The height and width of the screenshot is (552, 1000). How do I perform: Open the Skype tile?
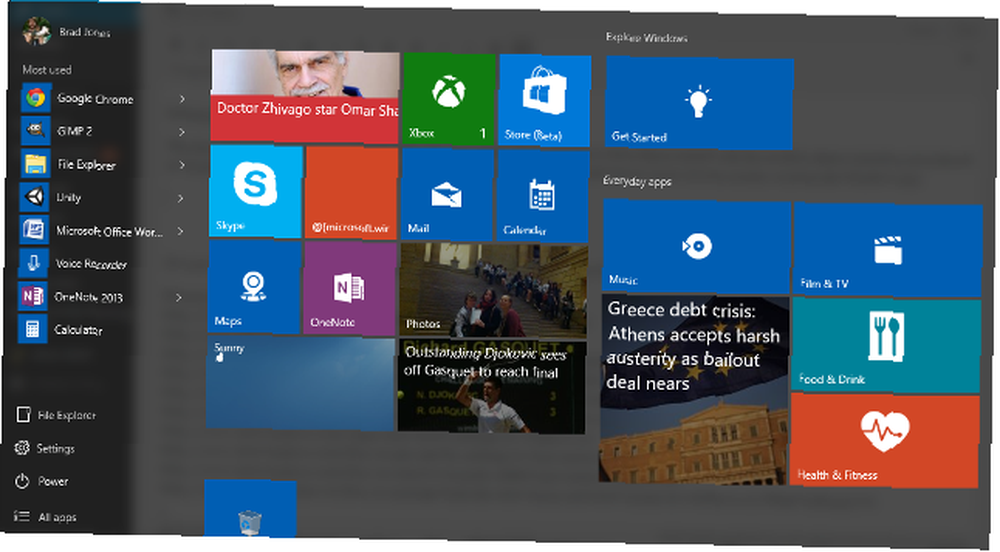click(x=255, y=191)
